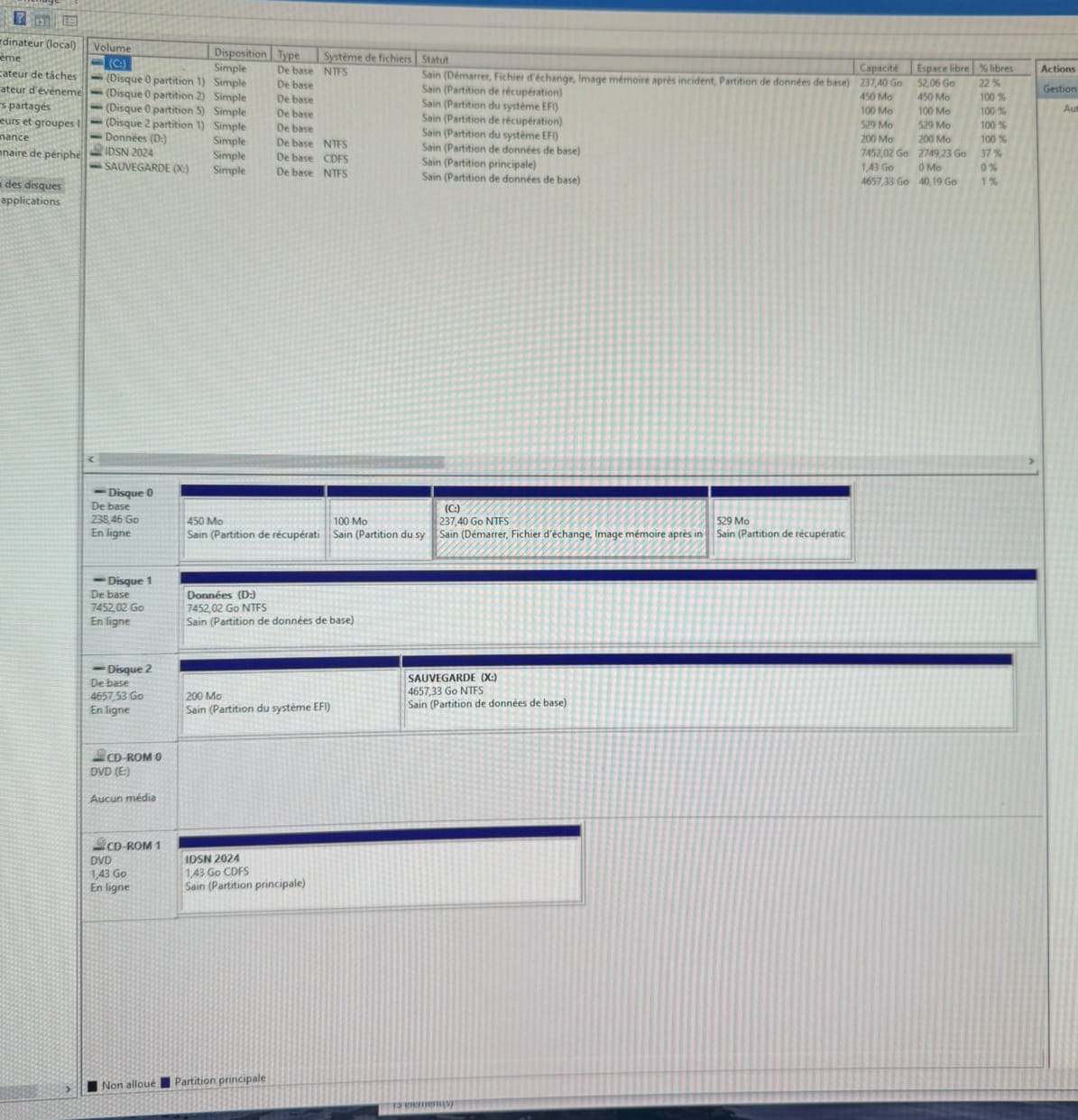Click the Help toolbar icon

19,18
